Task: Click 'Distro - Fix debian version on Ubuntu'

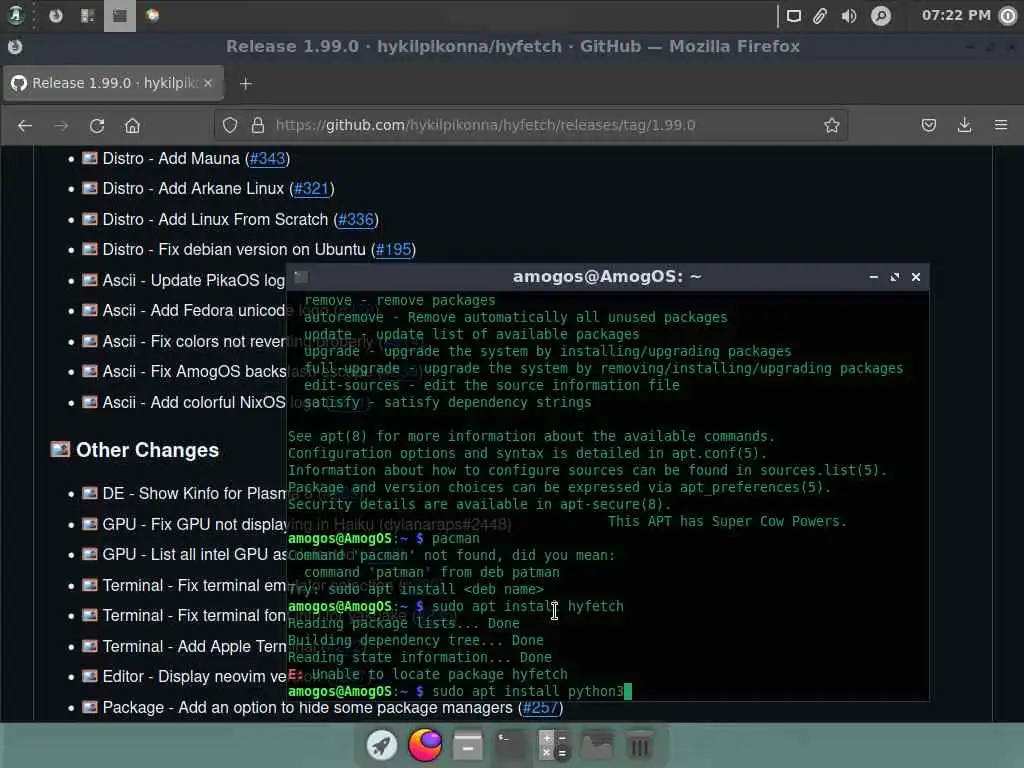Action: 234,249
